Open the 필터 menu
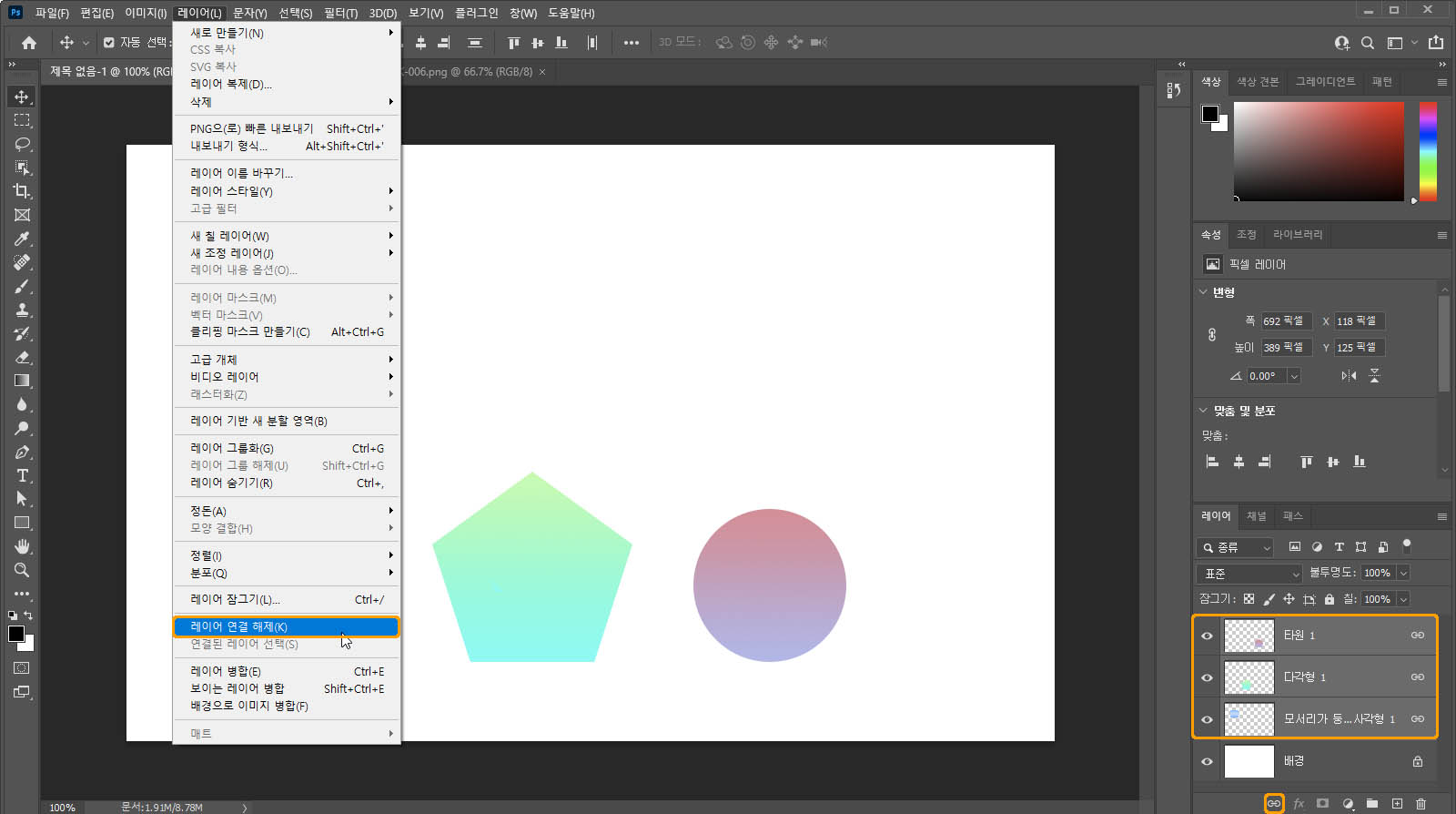 point(341,13)
